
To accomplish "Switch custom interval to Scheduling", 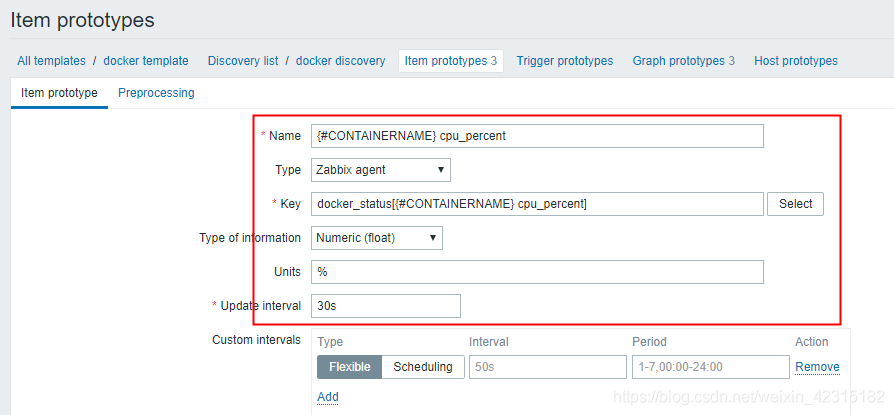I will coord(423,367).
